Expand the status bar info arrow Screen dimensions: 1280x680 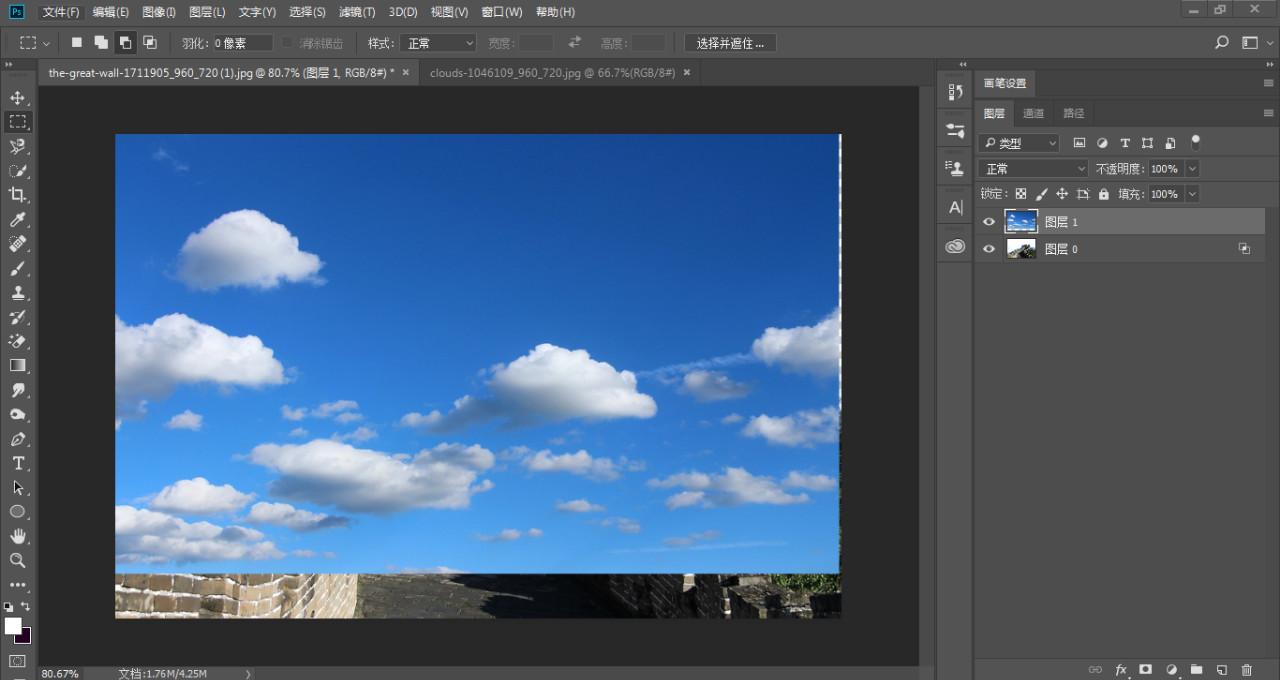(x=249, y=674)
